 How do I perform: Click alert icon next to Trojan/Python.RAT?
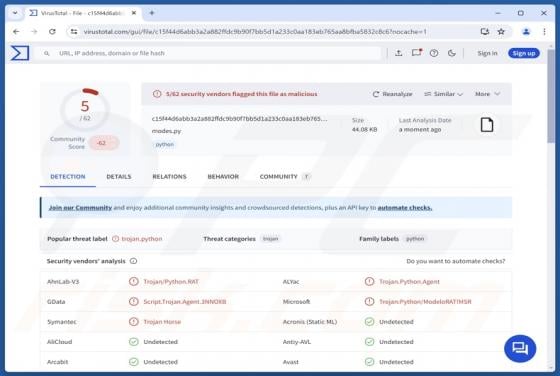coord(134,281)
